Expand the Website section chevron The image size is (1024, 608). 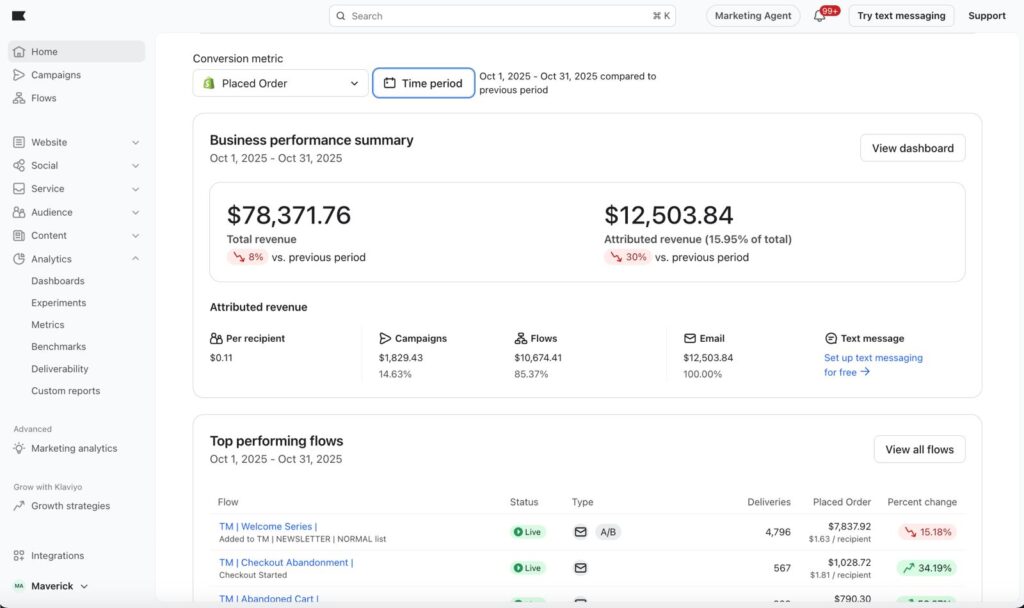click(136, 143)
